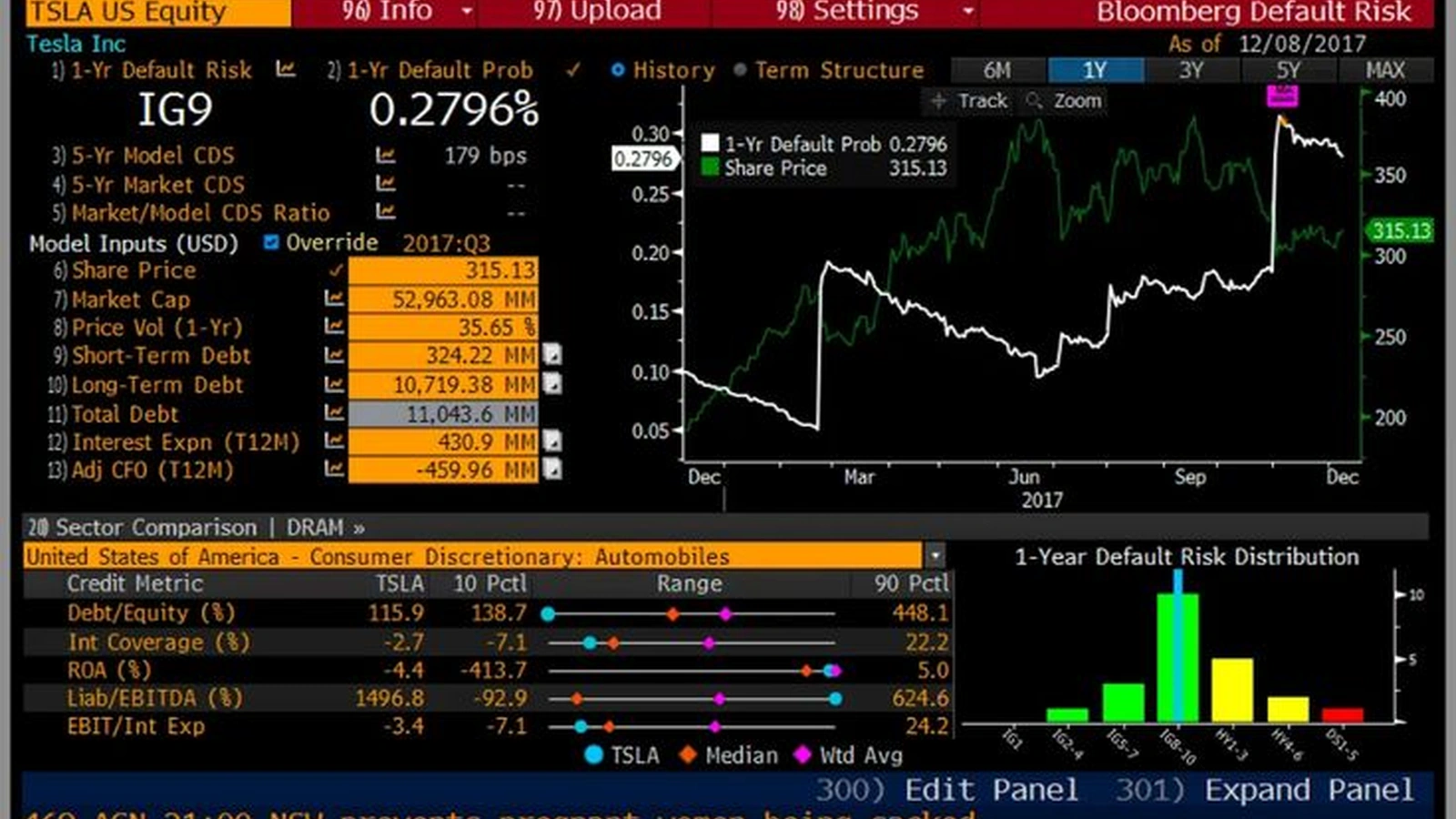Click chart icon beside 1-Yr Default Risk
This screenshot has height=819, width=1456.
point(286,69)
